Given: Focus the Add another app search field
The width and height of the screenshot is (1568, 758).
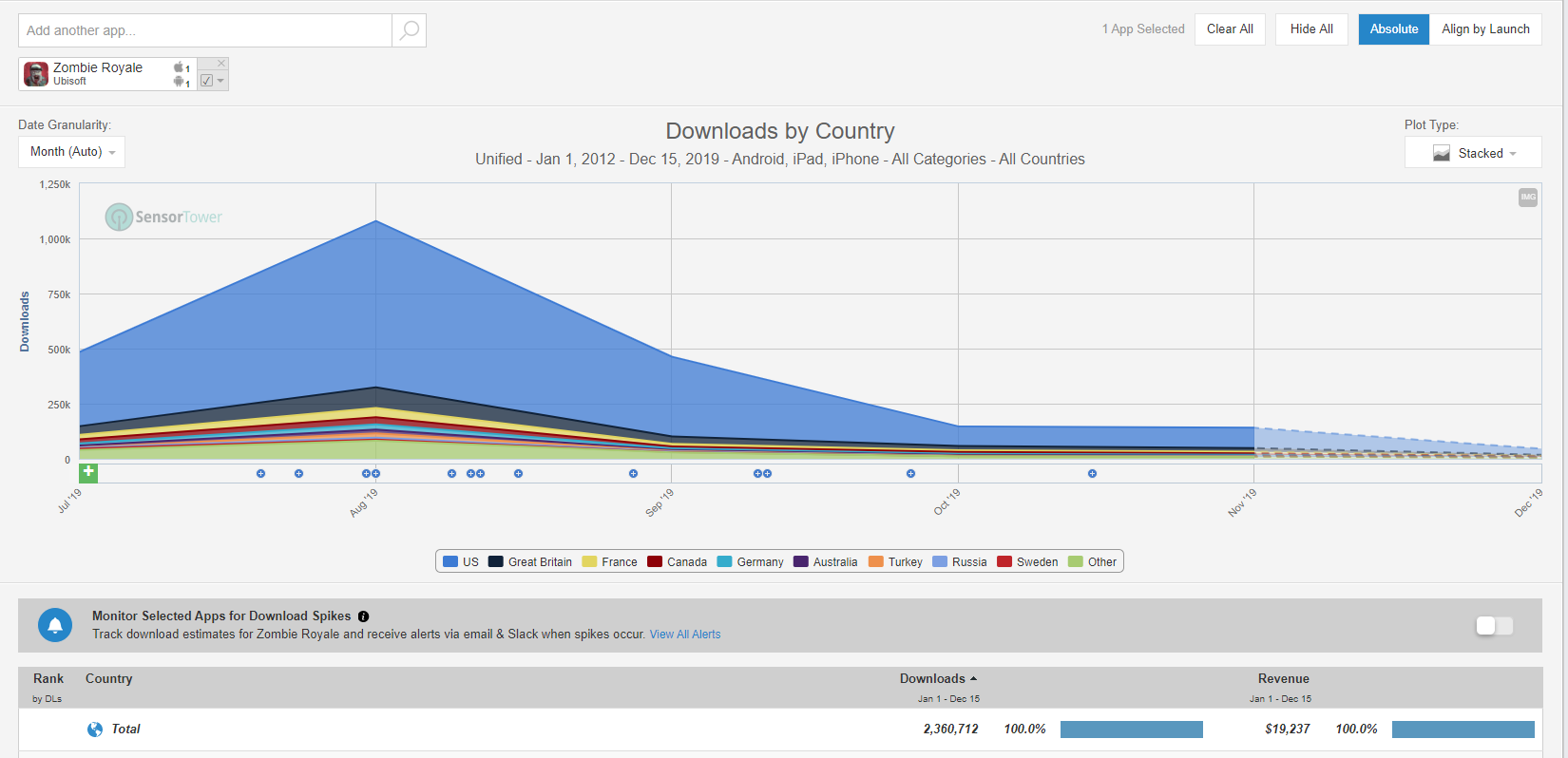Looking at the screenshot, I should pyautogui.click(x=205, y=30).
